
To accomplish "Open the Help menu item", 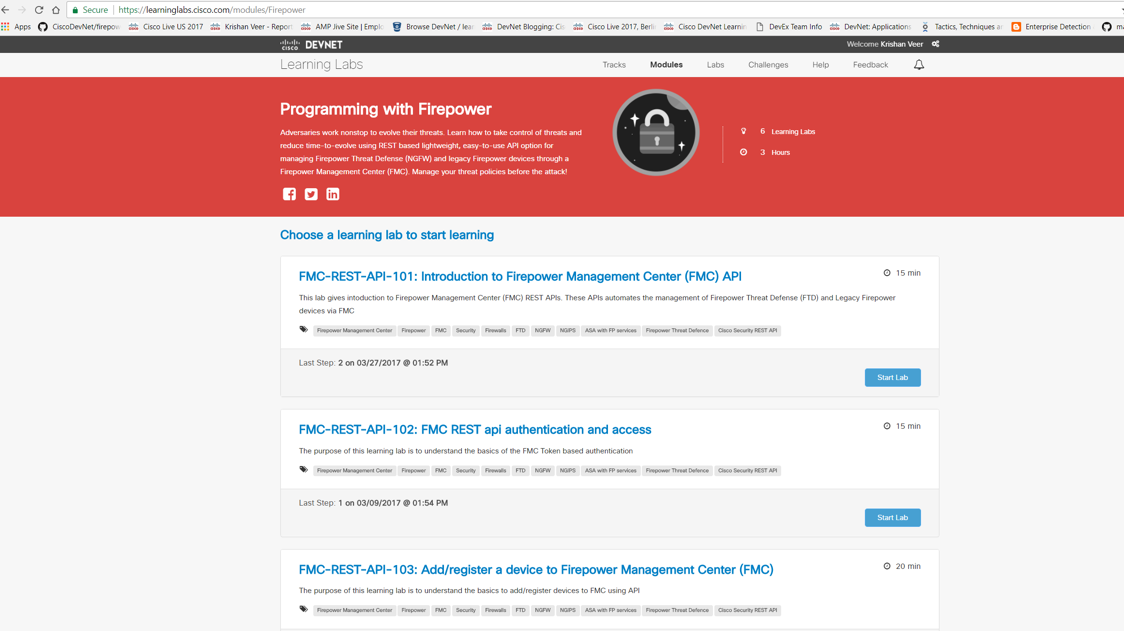I will (820, 65).
